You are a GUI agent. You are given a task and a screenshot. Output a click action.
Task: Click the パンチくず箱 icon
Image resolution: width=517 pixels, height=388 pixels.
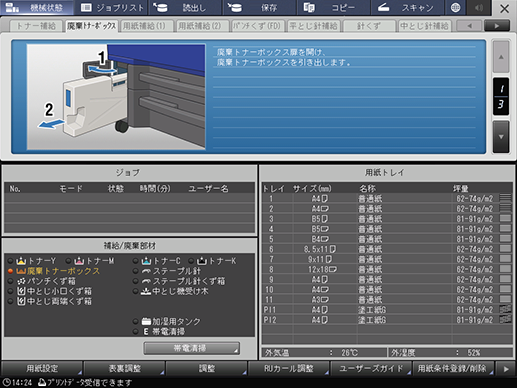(x=21, y=281)
